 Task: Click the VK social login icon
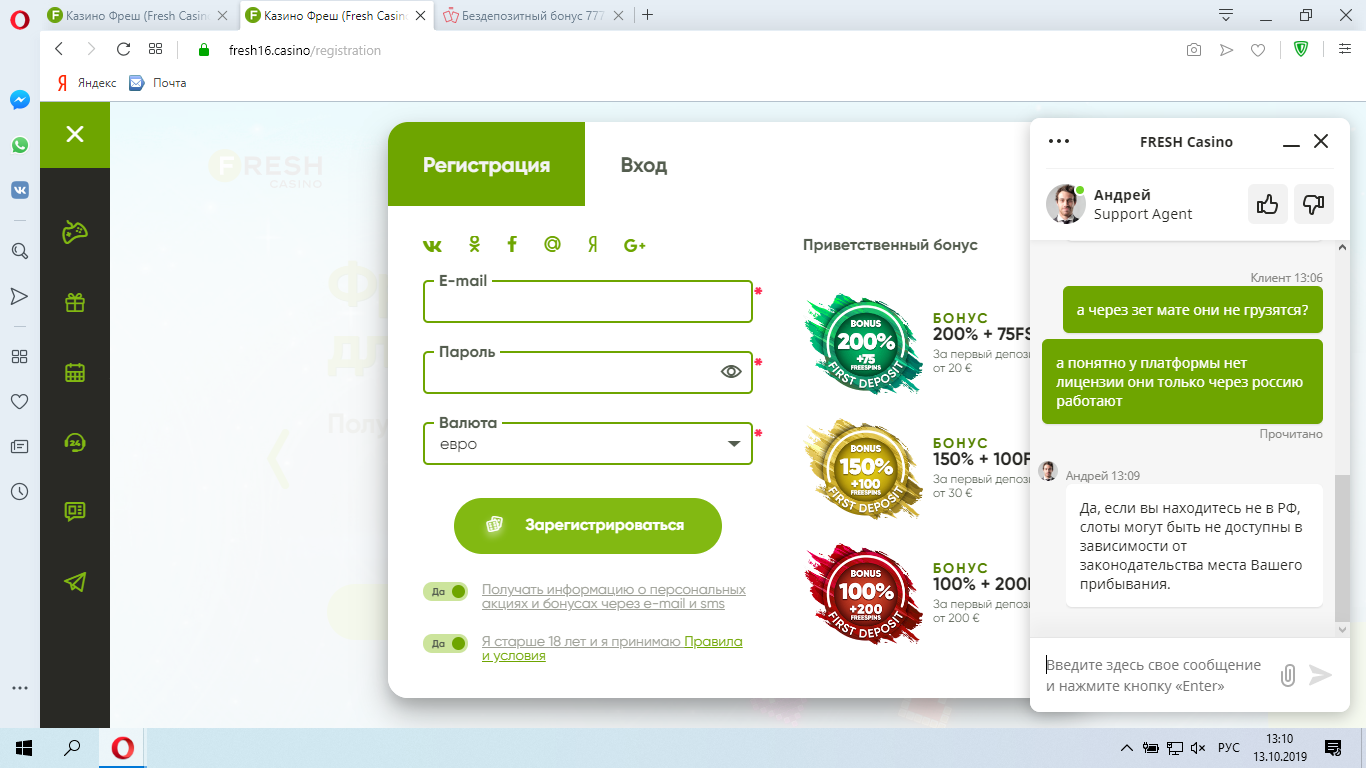[x=432, y=245]
